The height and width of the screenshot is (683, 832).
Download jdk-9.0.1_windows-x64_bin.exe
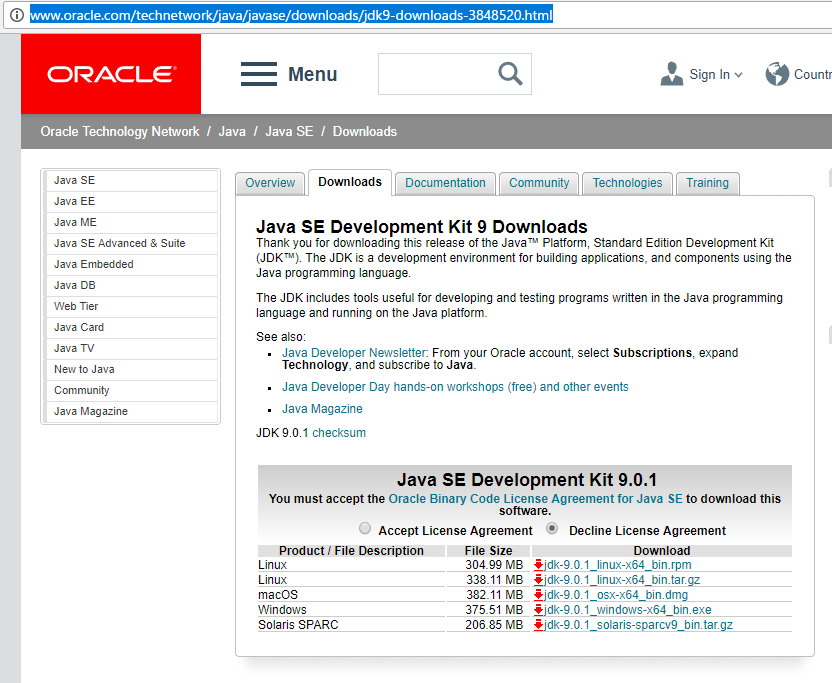pos(628,610)
